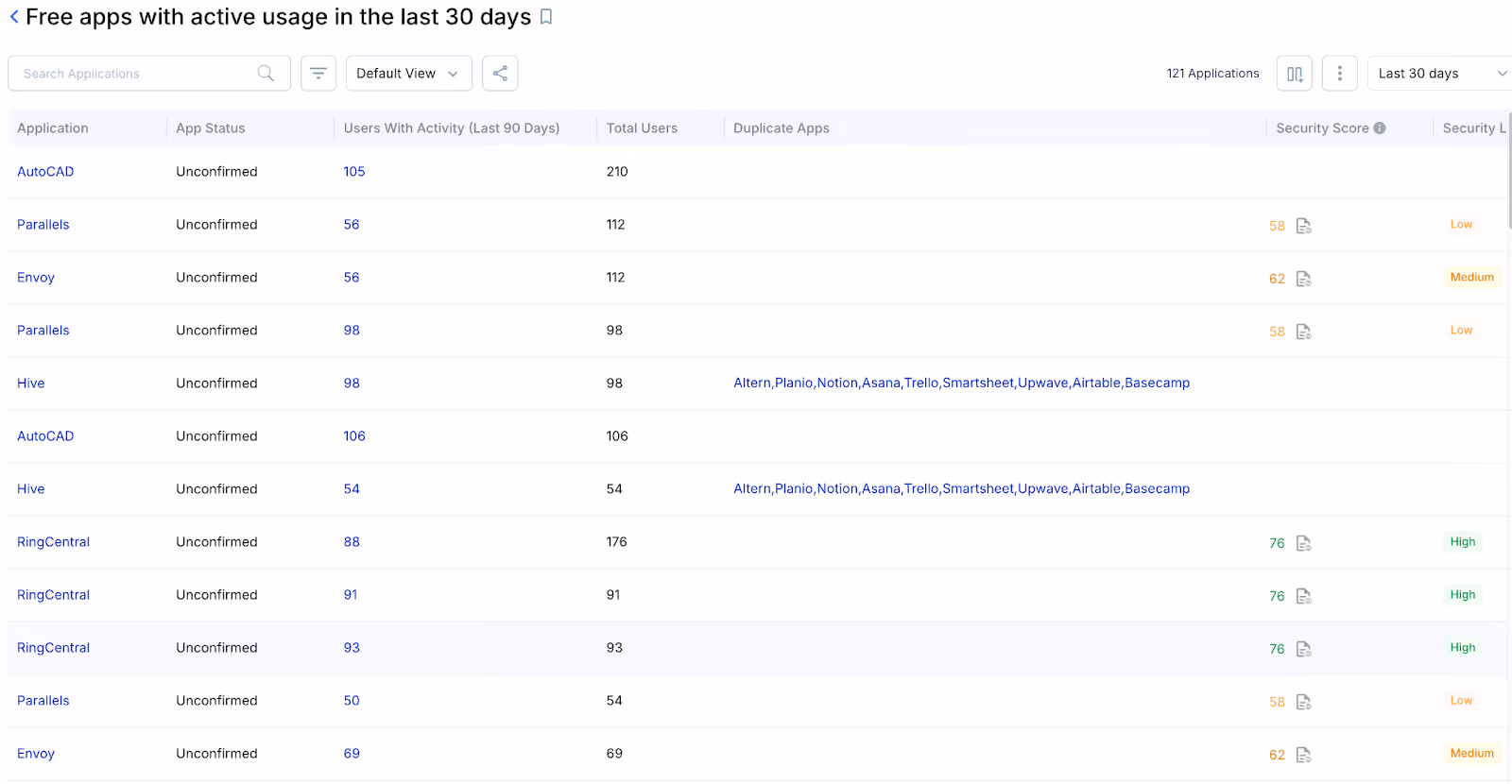Open Parallels app with 112 total users
This screenshot has height=784, width=1512.
coord(43,225)
